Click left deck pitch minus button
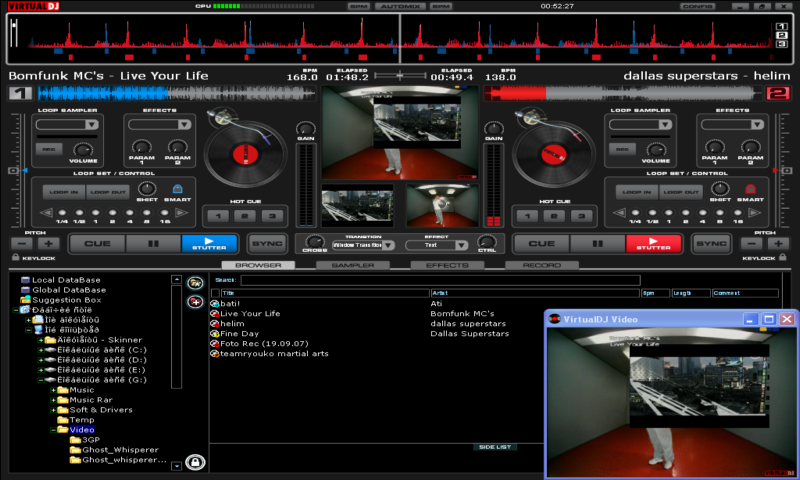This screenshot has height=480, width=800. tap(22, 243)
